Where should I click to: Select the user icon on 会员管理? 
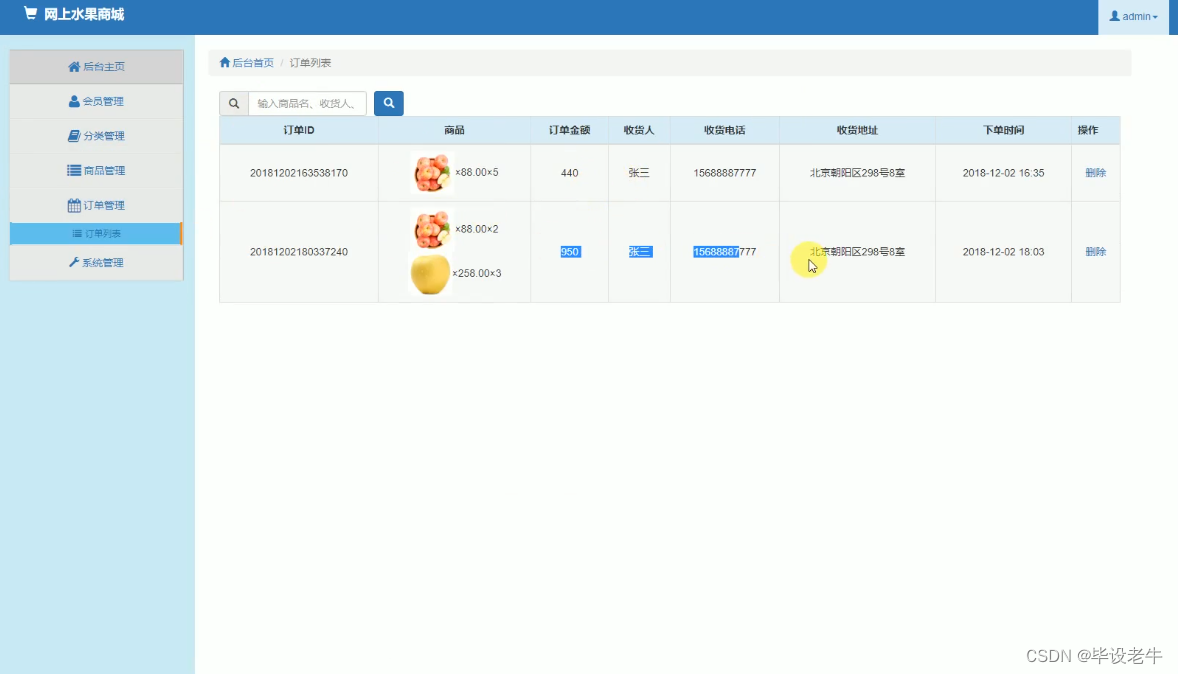pyautogui.click(x=73, y=101)
